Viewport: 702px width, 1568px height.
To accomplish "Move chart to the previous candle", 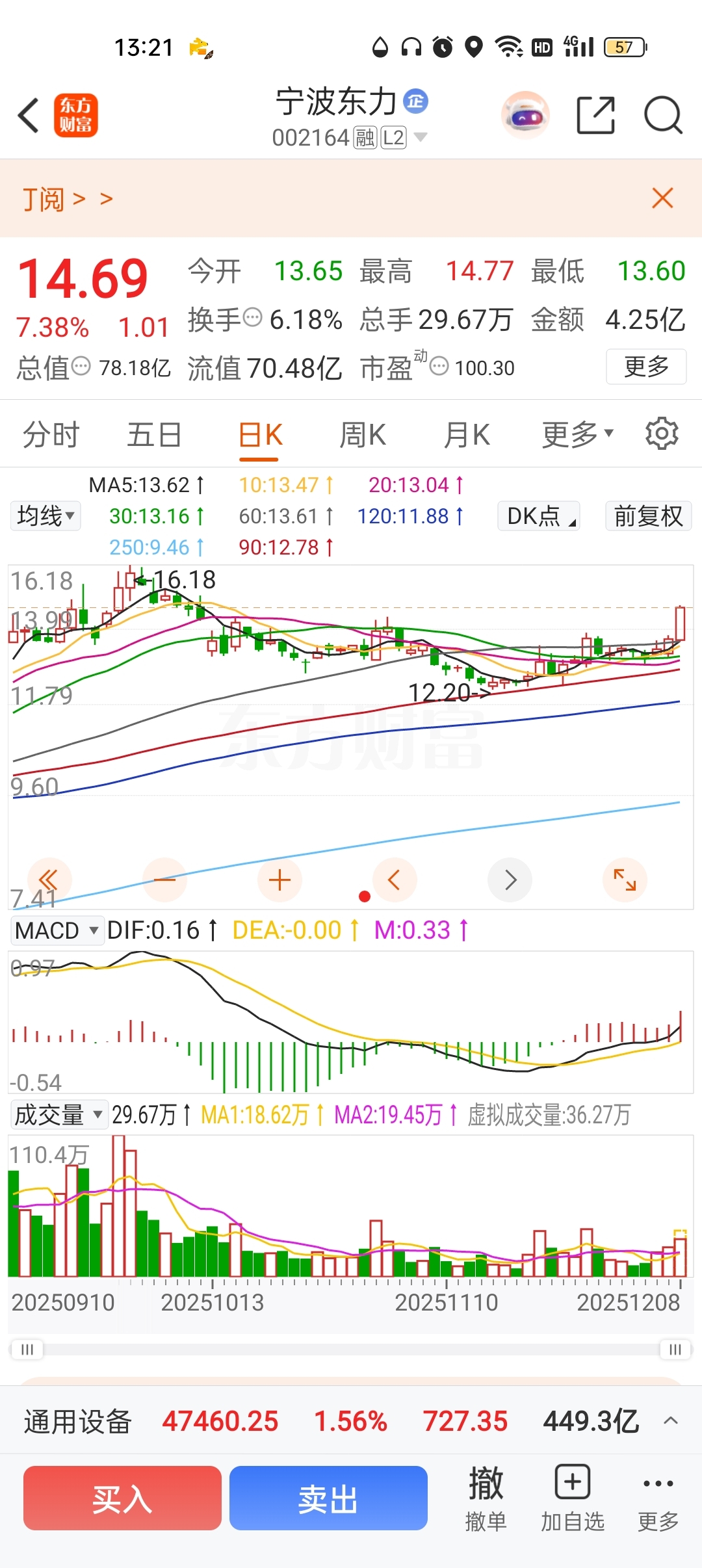I will pyautogui.click(x=395, y=880).
